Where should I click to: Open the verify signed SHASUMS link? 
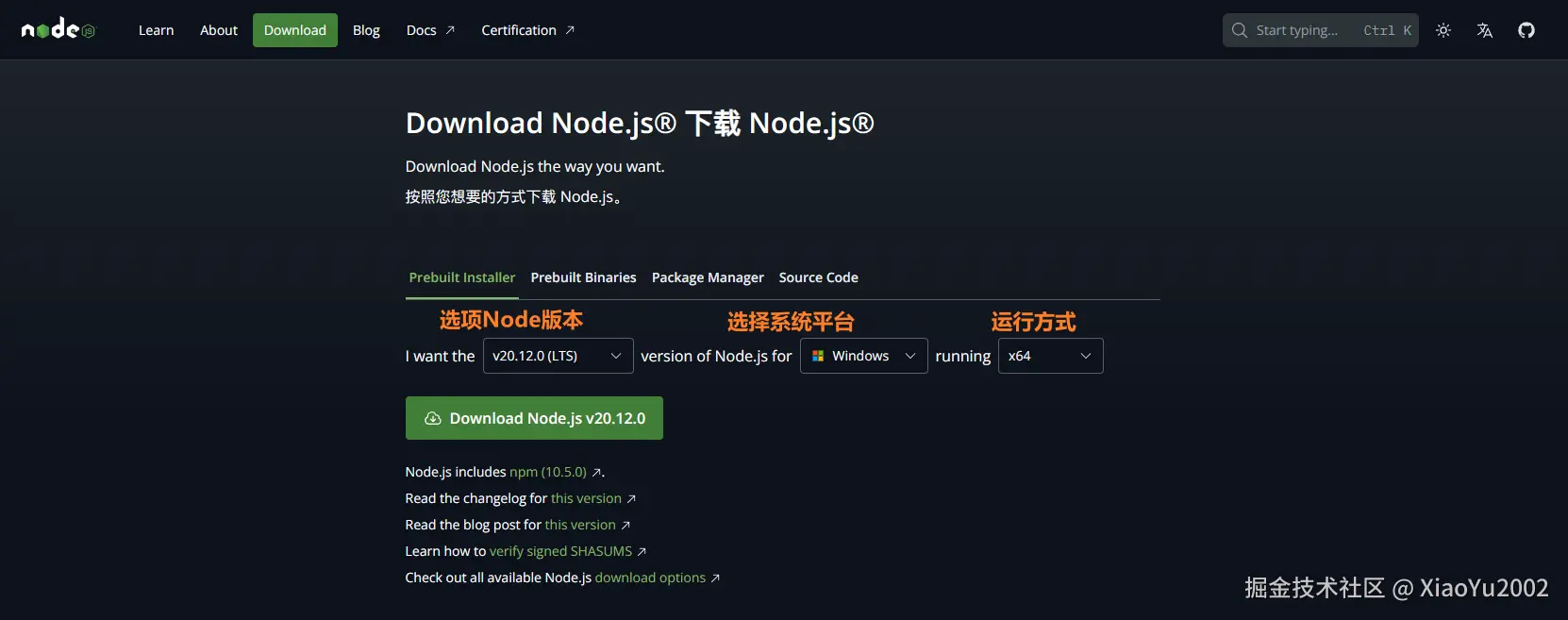click(x=560, y=551)
